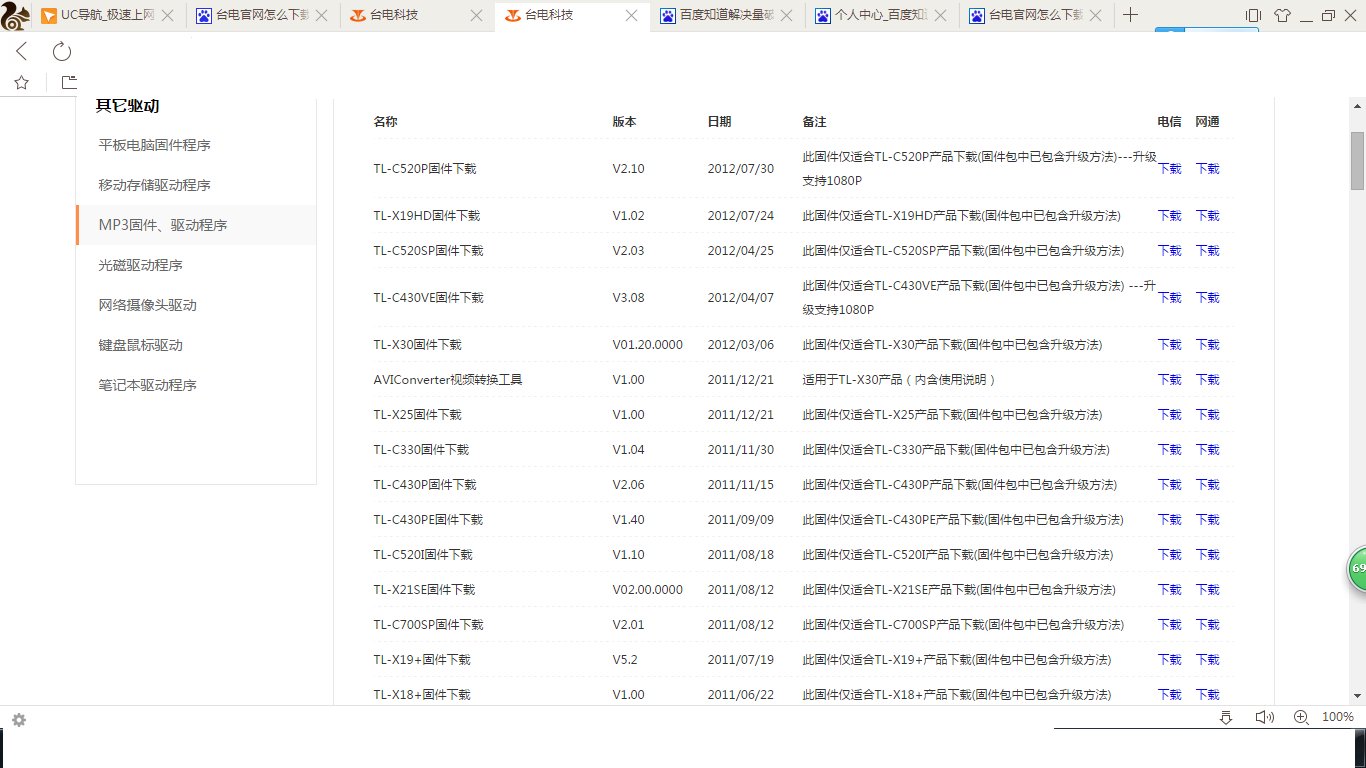The height and width of the screenshot is (768, 1366).
Task: Go back using the browser back arrow
Action: pos(20,51)
